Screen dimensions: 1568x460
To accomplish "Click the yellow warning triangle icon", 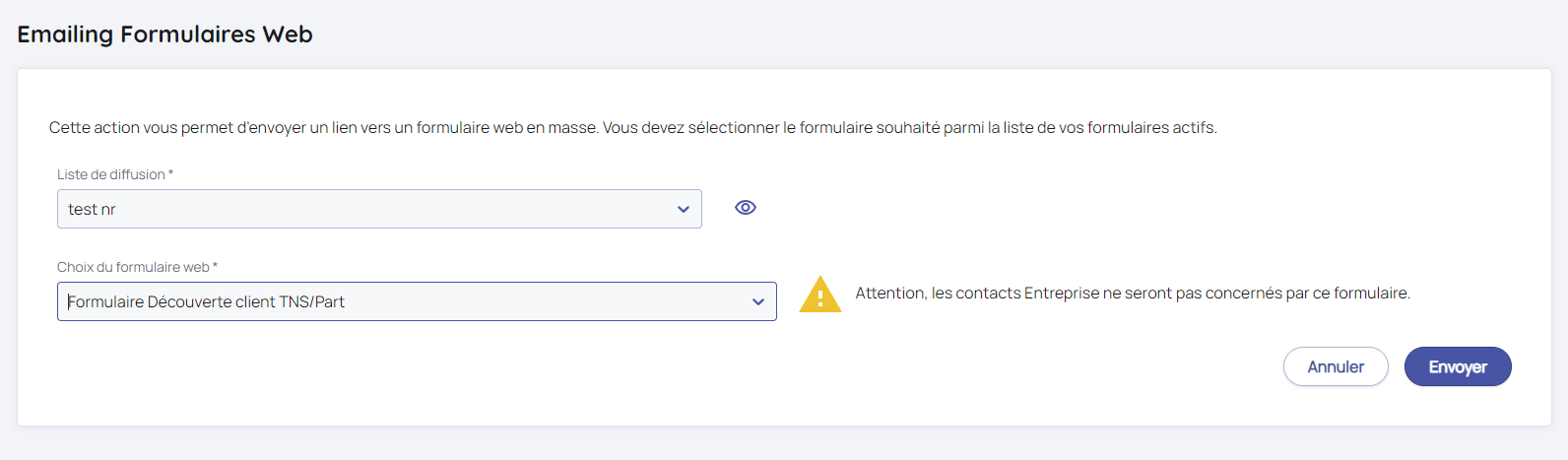I will click(x=819, y=295).
